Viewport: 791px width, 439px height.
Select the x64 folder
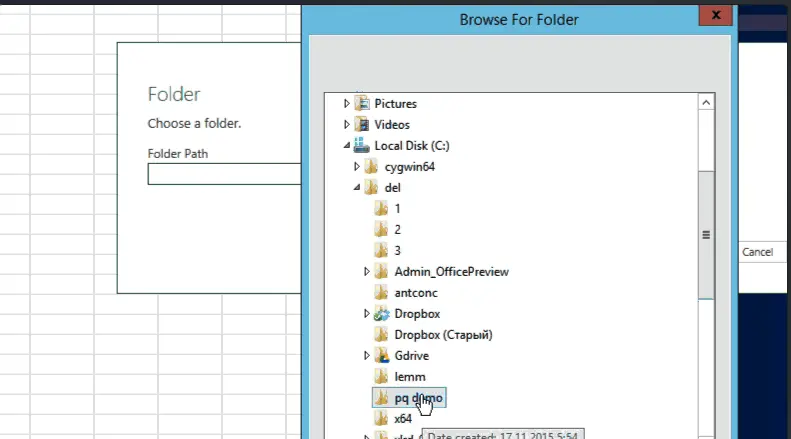[402, 419]
